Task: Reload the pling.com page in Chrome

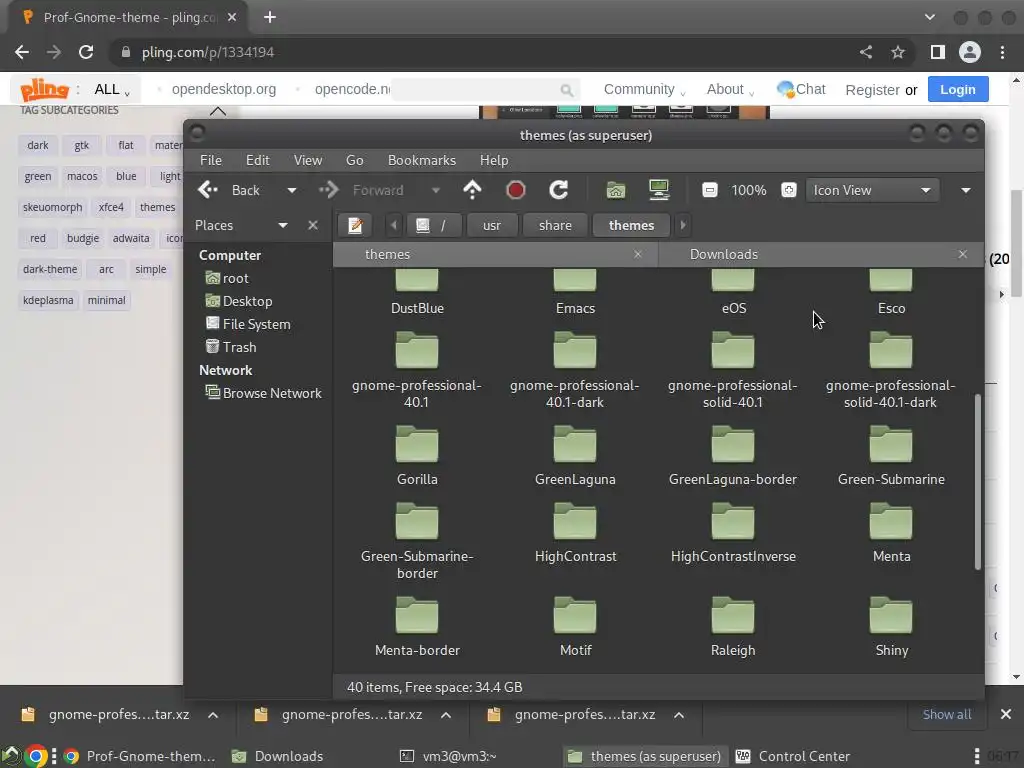Action: [x=86, y=52]
